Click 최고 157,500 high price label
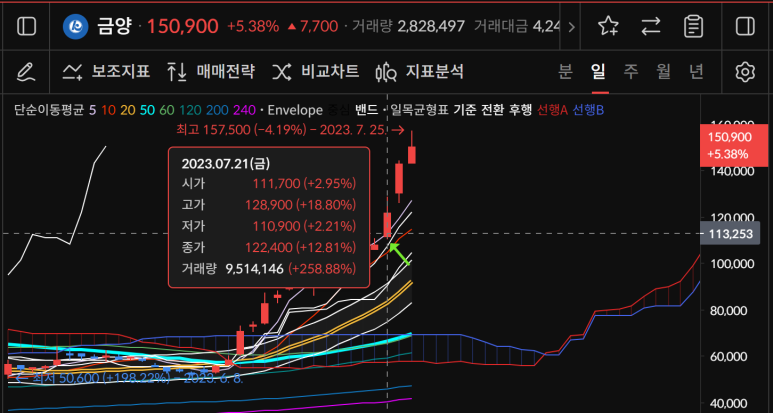773x413 pixels. tap(290, 130)
